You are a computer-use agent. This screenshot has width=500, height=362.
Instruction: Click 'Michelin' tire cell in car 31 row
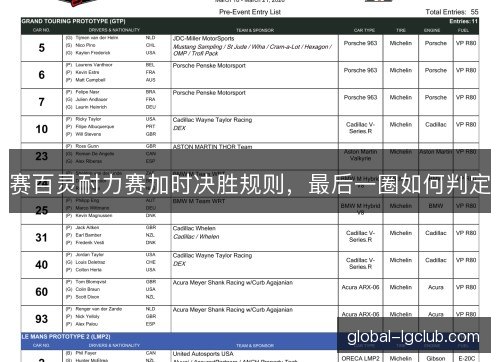[401, 233]
